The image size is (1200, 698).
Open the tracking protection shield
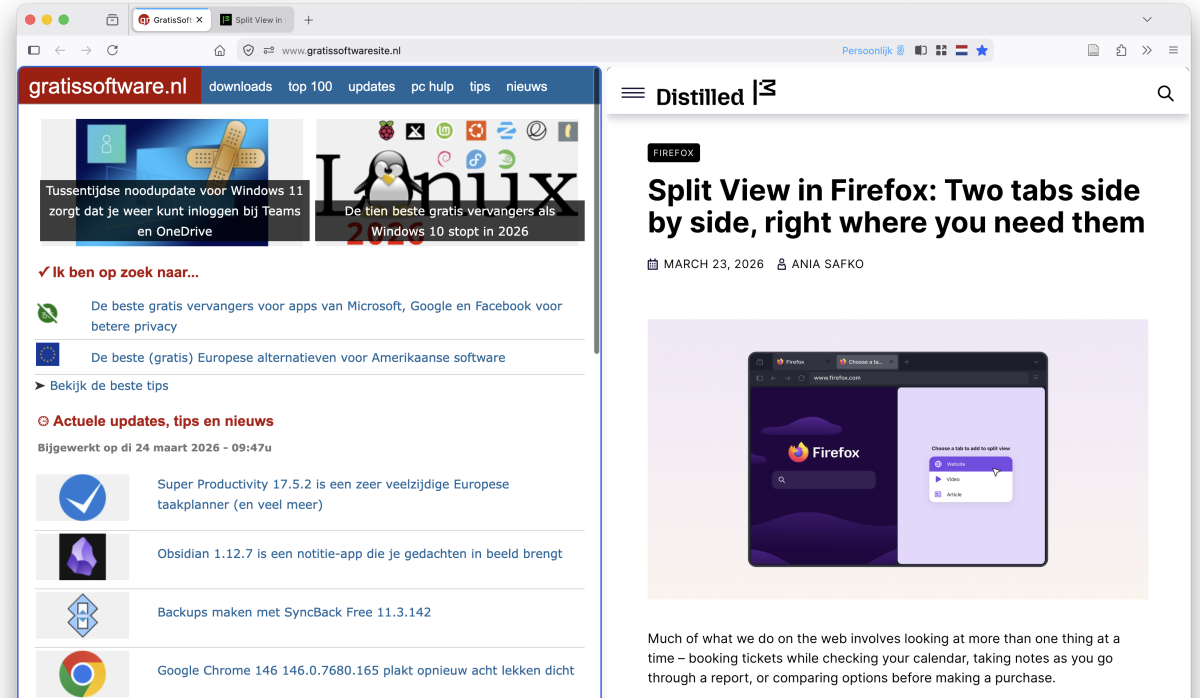(249, 50)
